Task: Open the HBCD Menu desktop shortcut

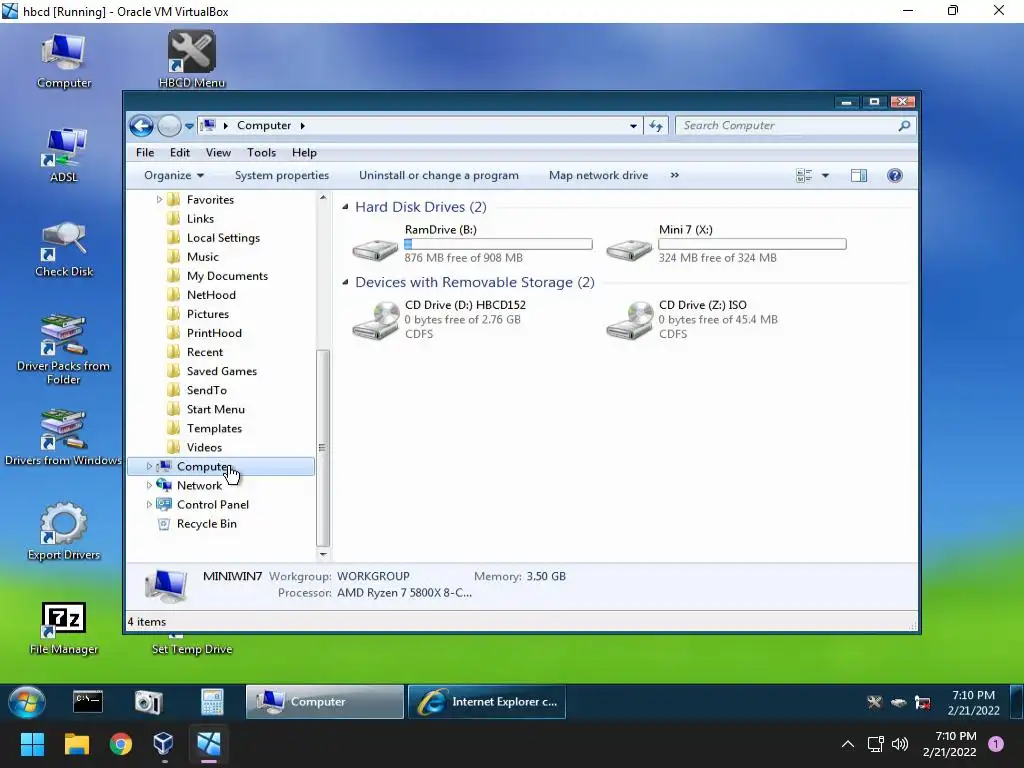Action: (191, 60)
